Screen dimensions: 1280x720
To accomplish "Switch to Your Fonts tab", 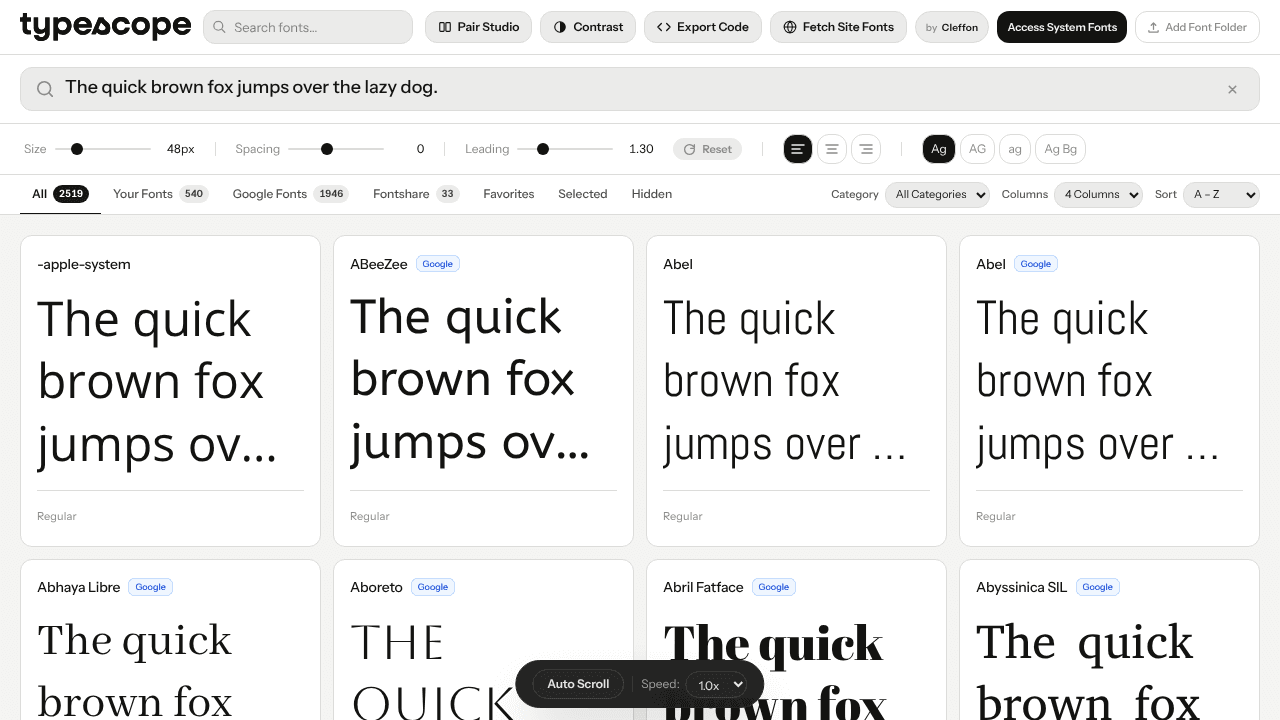I will click(160, 194).
